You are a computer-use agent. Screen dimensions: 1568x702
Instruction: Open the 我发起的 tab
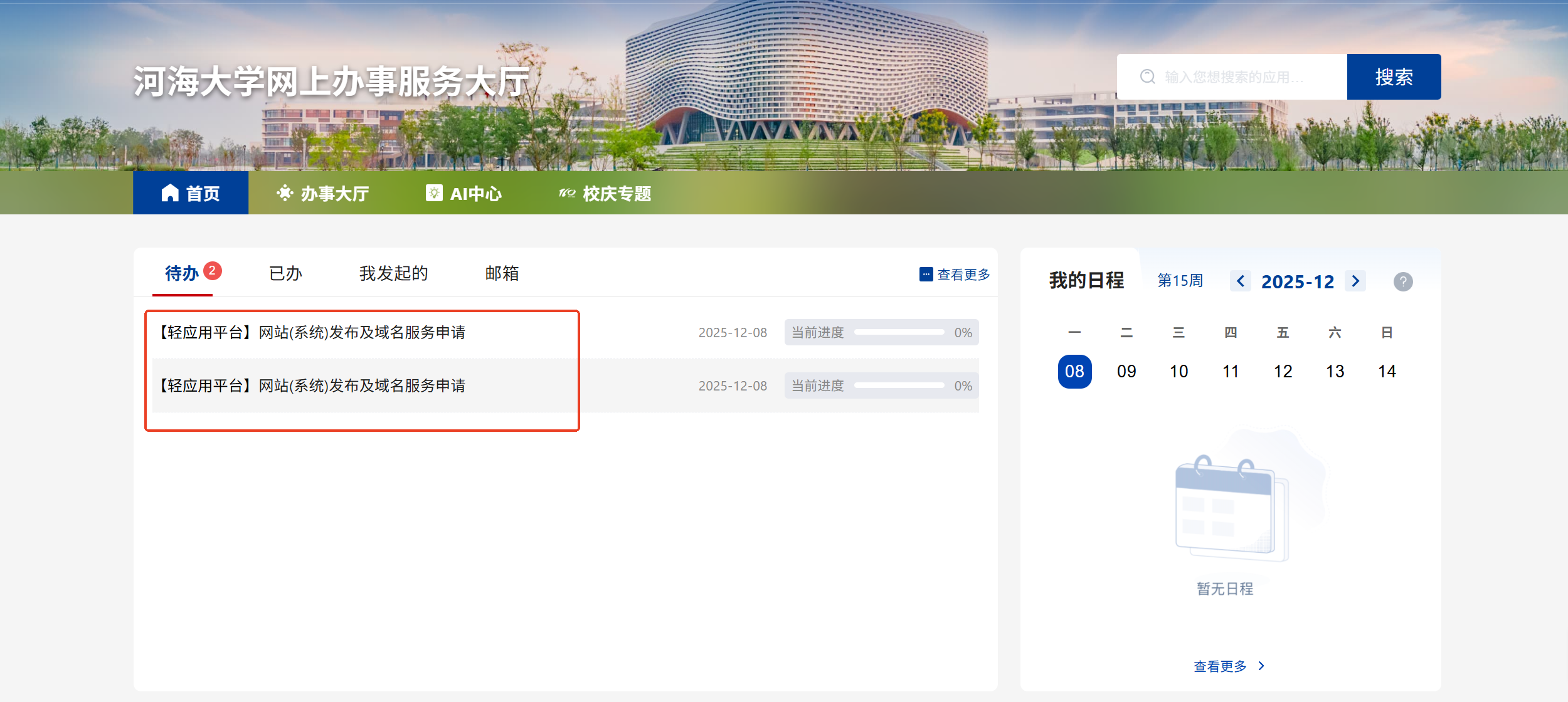coord(393,274)
